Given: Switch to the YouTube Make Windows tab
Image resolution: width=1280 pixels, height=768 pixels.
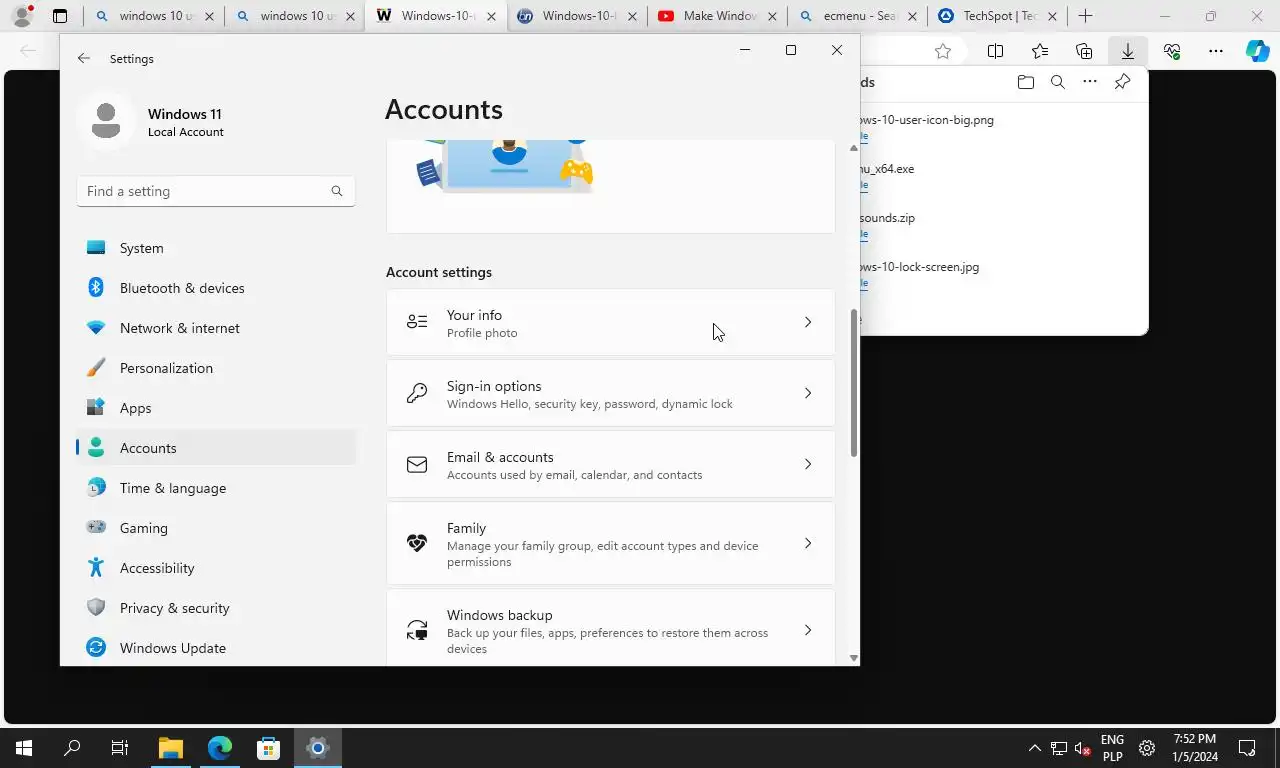Looking at the screenshot, I should (716, 16).
